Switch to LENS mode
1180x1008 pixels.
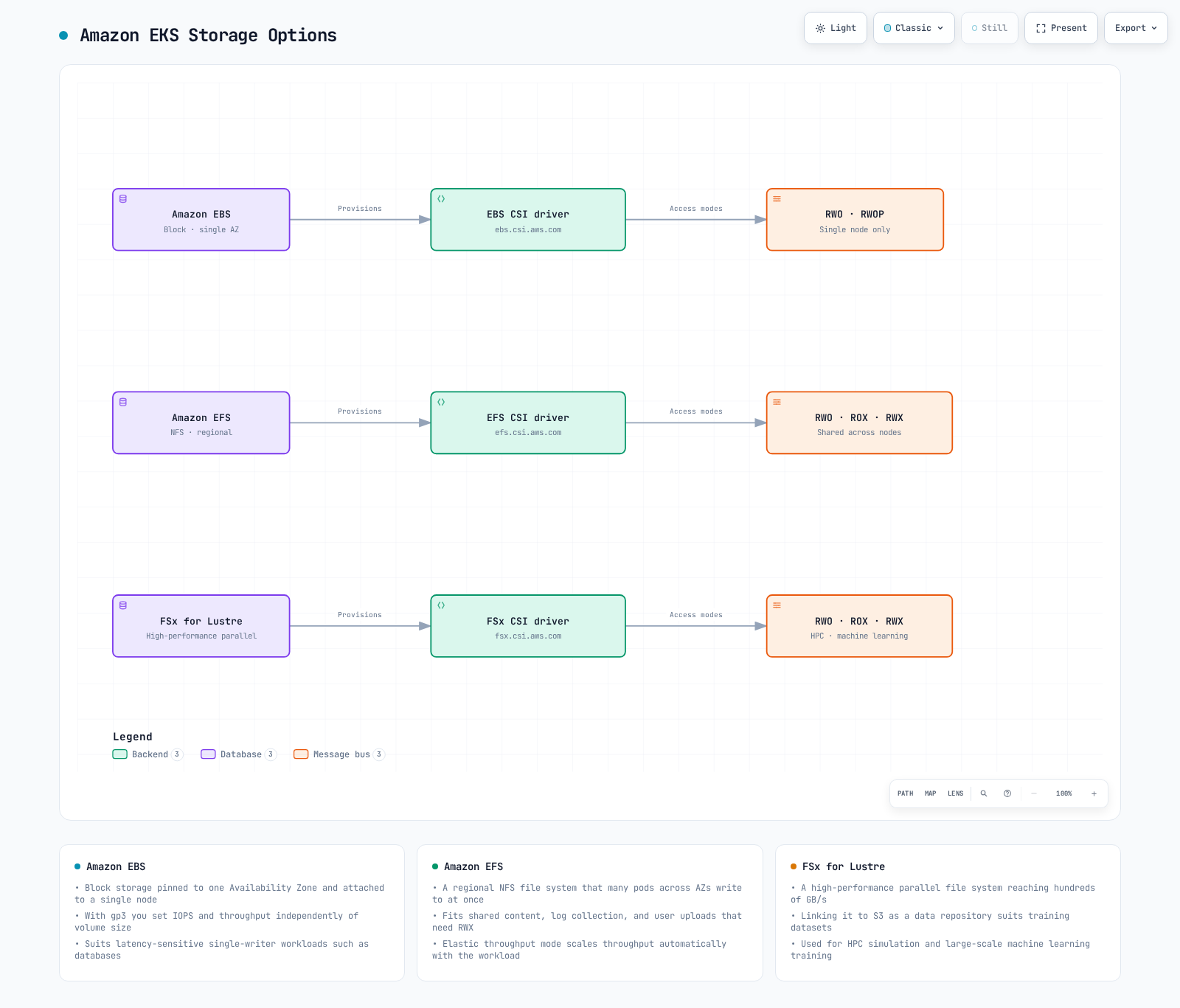pyautogui.click(x=956, y=793)
